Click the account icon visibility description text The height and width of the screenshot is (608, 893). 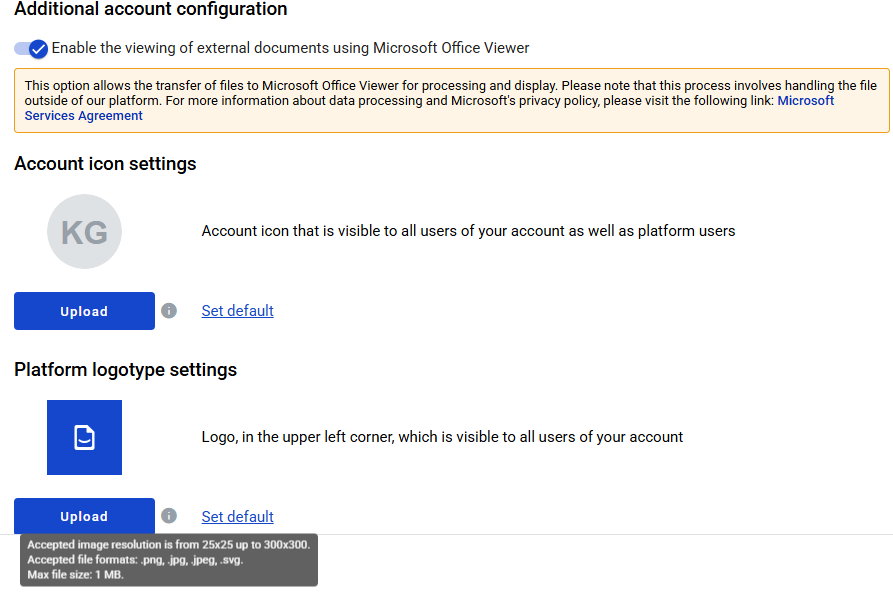(x=468, y=231)
